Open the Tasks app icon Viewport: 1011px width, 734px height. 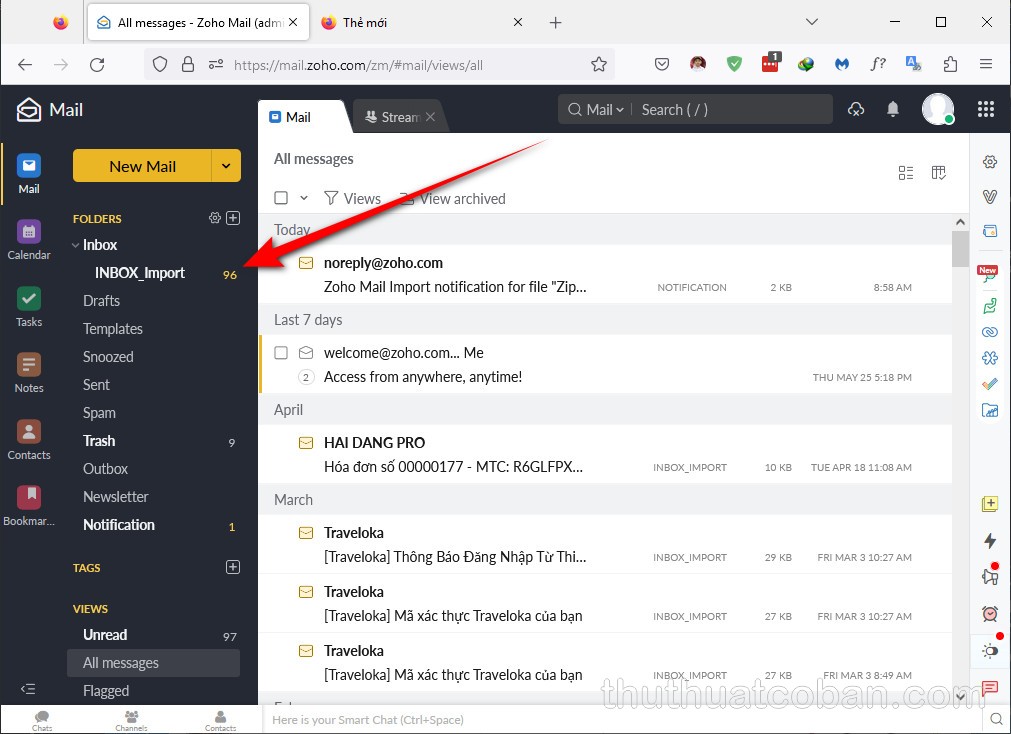point(29,307)
